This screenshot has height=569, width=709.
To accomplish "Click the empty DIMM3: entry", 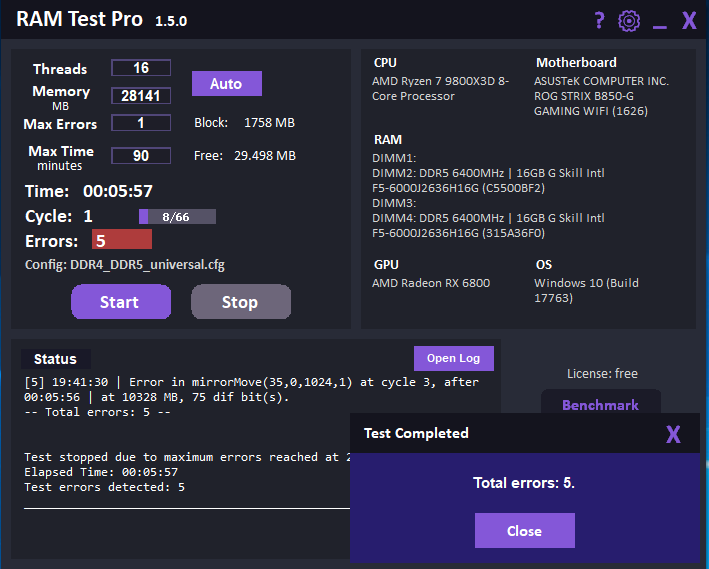I will tap(394, 203).
